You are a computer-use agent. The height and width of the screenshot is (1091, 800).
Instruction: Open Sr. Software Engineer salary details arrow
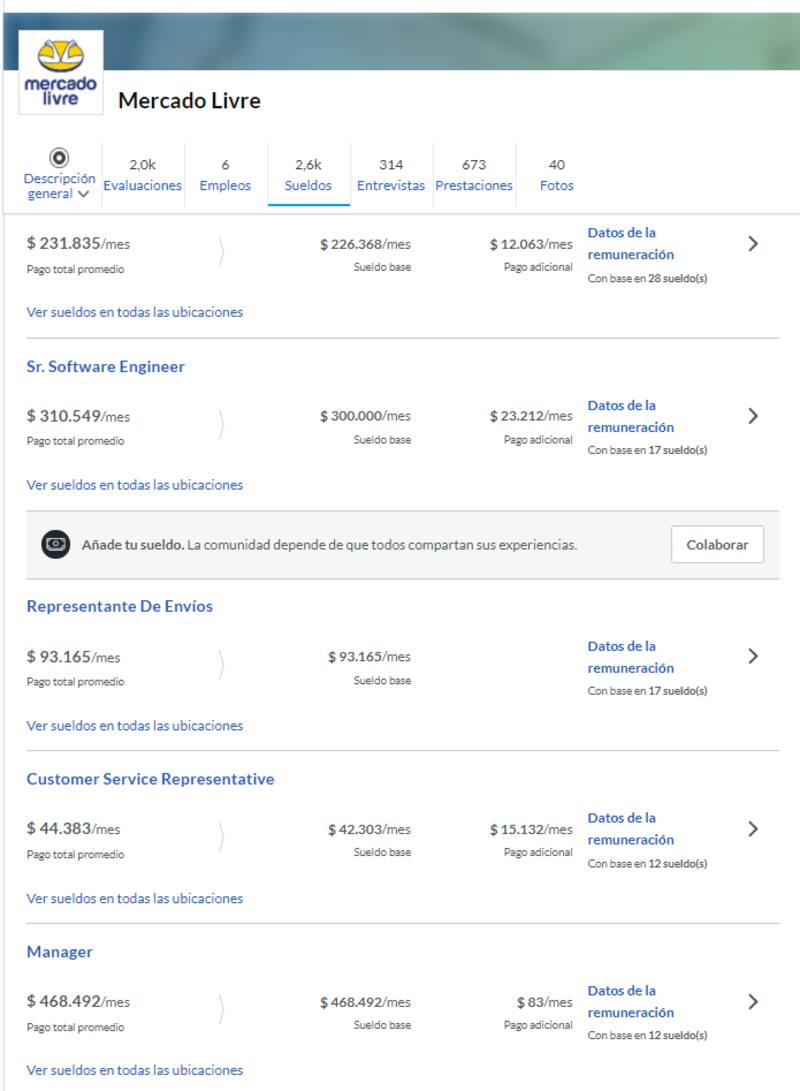[753, 416]
